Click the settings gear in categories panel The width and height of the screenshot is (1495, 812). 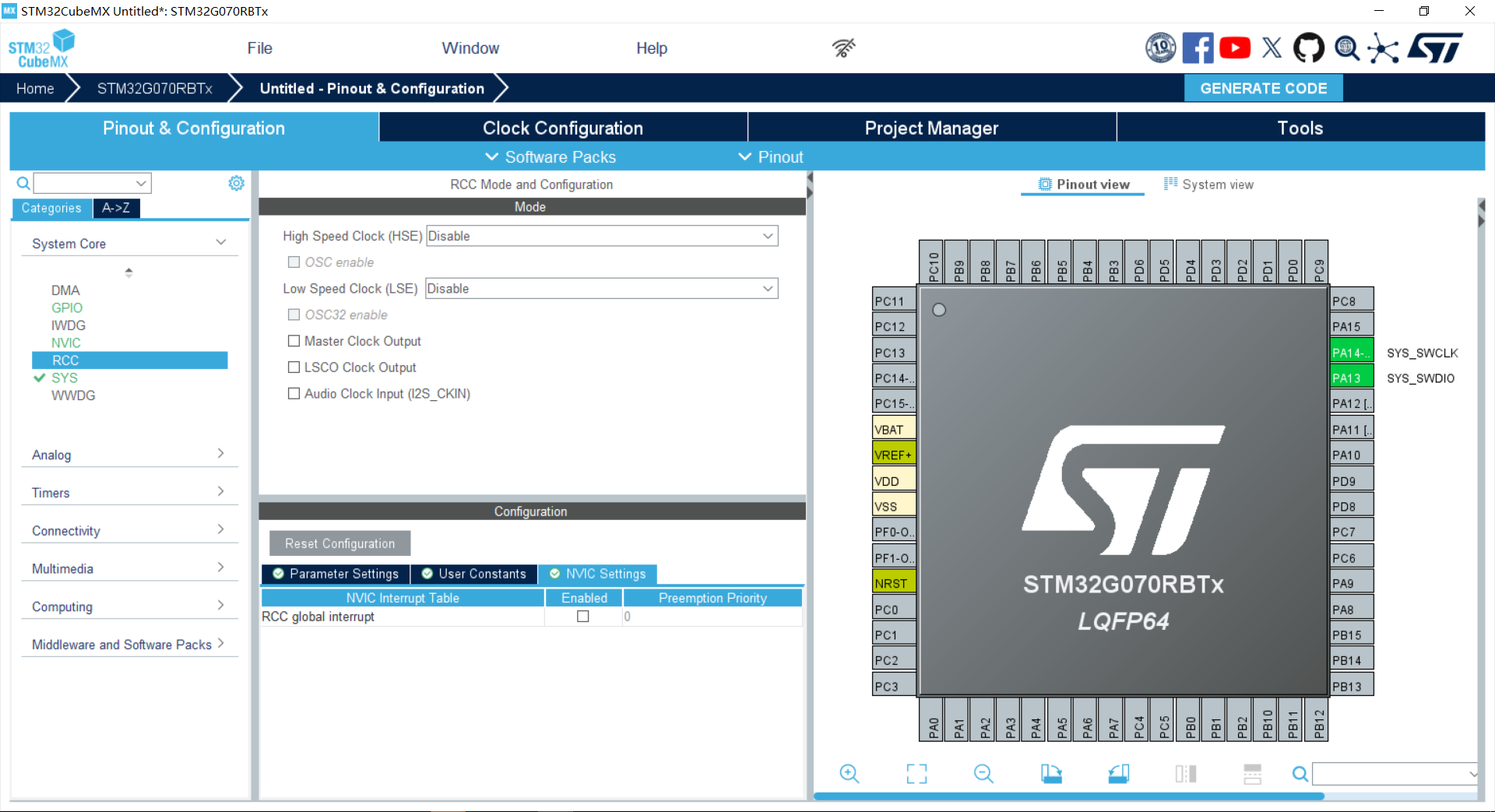(x=236, y=183)
